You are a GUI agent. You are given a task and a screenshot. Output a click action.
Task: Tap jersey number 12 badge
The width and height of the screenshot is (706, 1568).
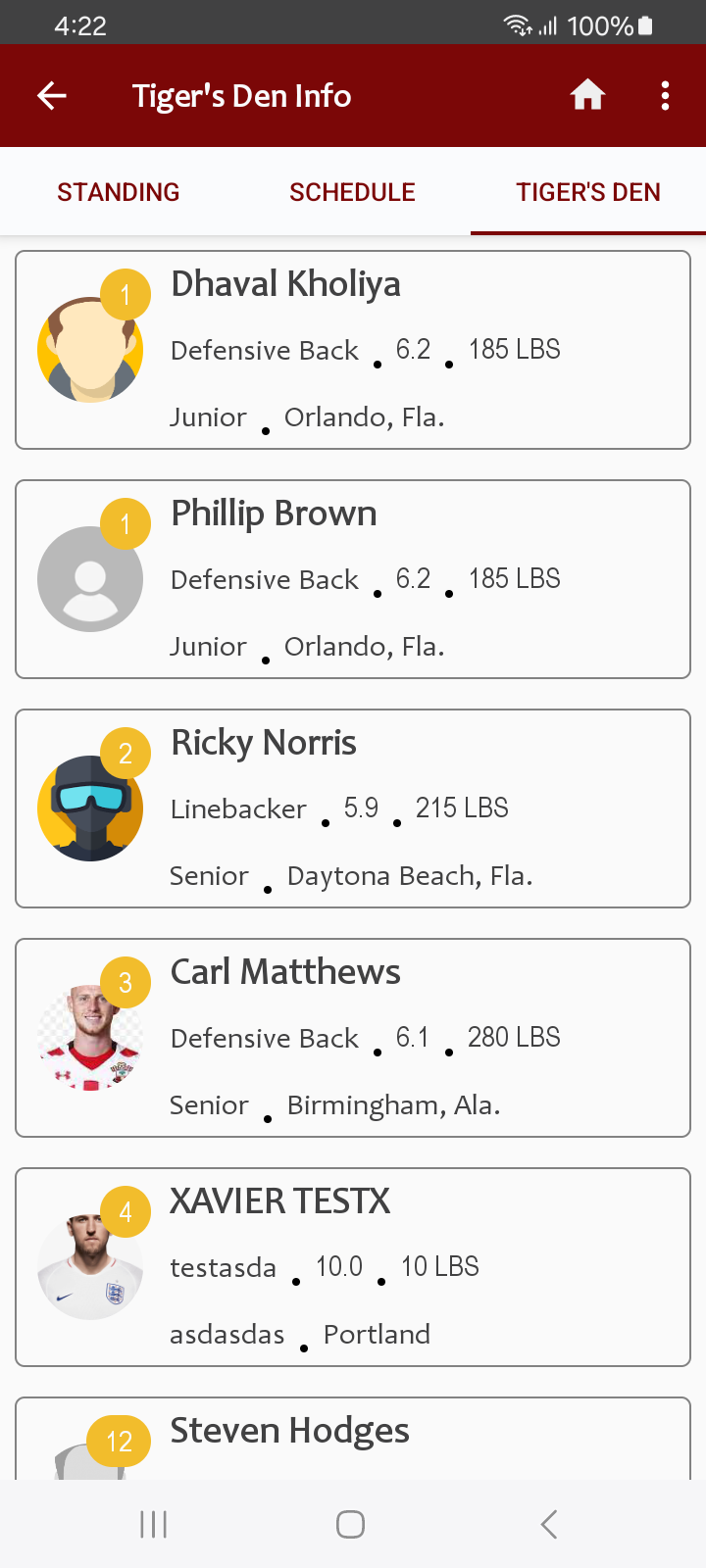[x=119, y=1442]
